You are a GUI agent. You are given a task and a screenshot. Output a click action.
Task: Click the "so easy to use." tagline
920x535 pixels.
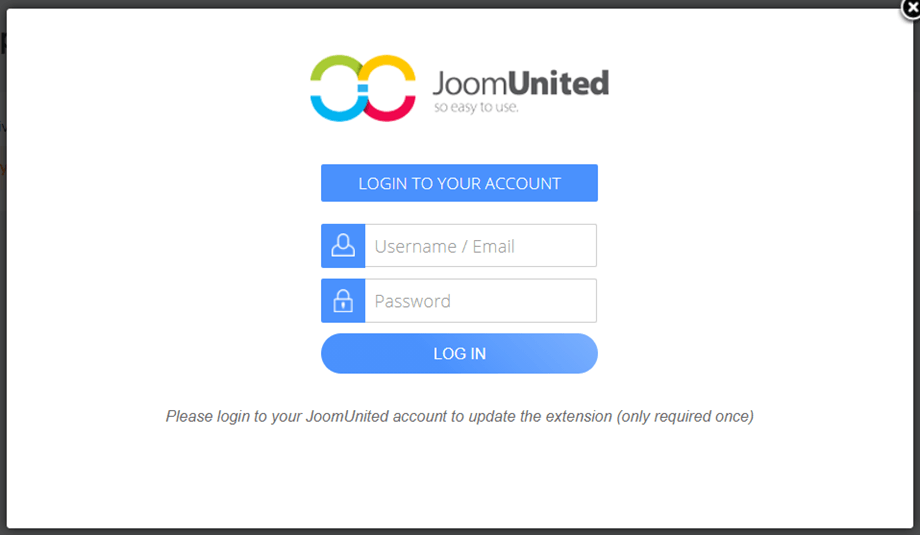click(x=476, y=107)
